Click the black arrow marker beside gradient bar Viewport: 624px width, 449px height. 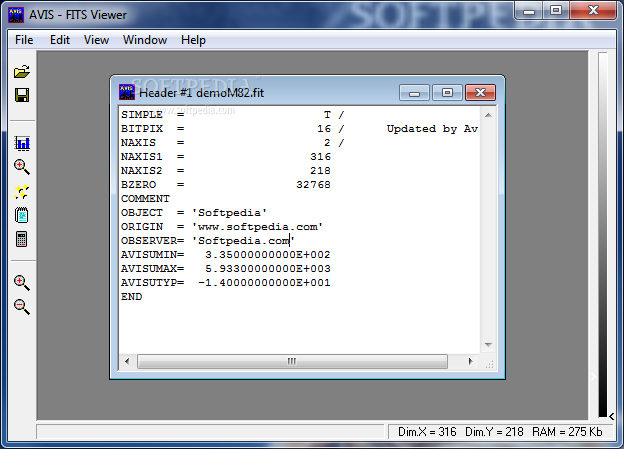(x=612, y=416)
